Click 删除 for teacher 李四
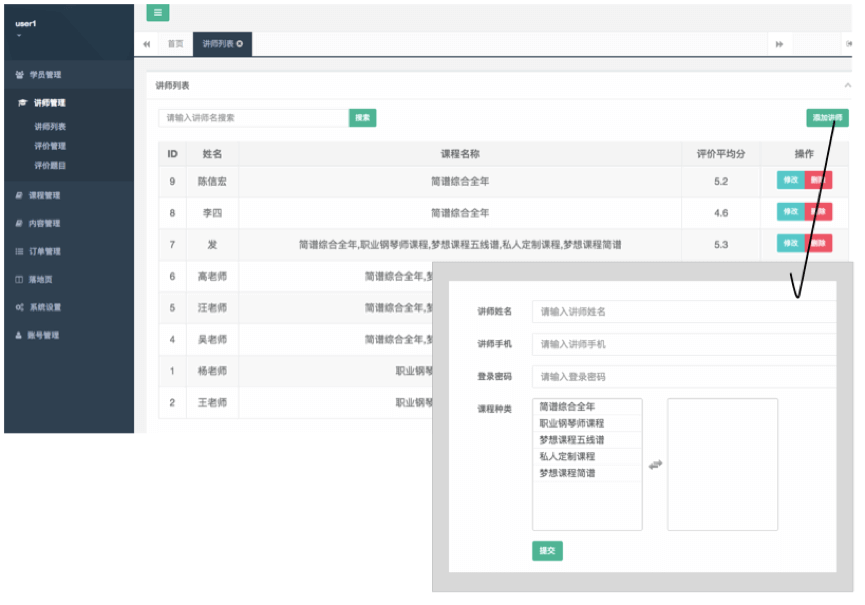Image resolution: width=865 pixels, height=605 pixels. coord(818,212)
